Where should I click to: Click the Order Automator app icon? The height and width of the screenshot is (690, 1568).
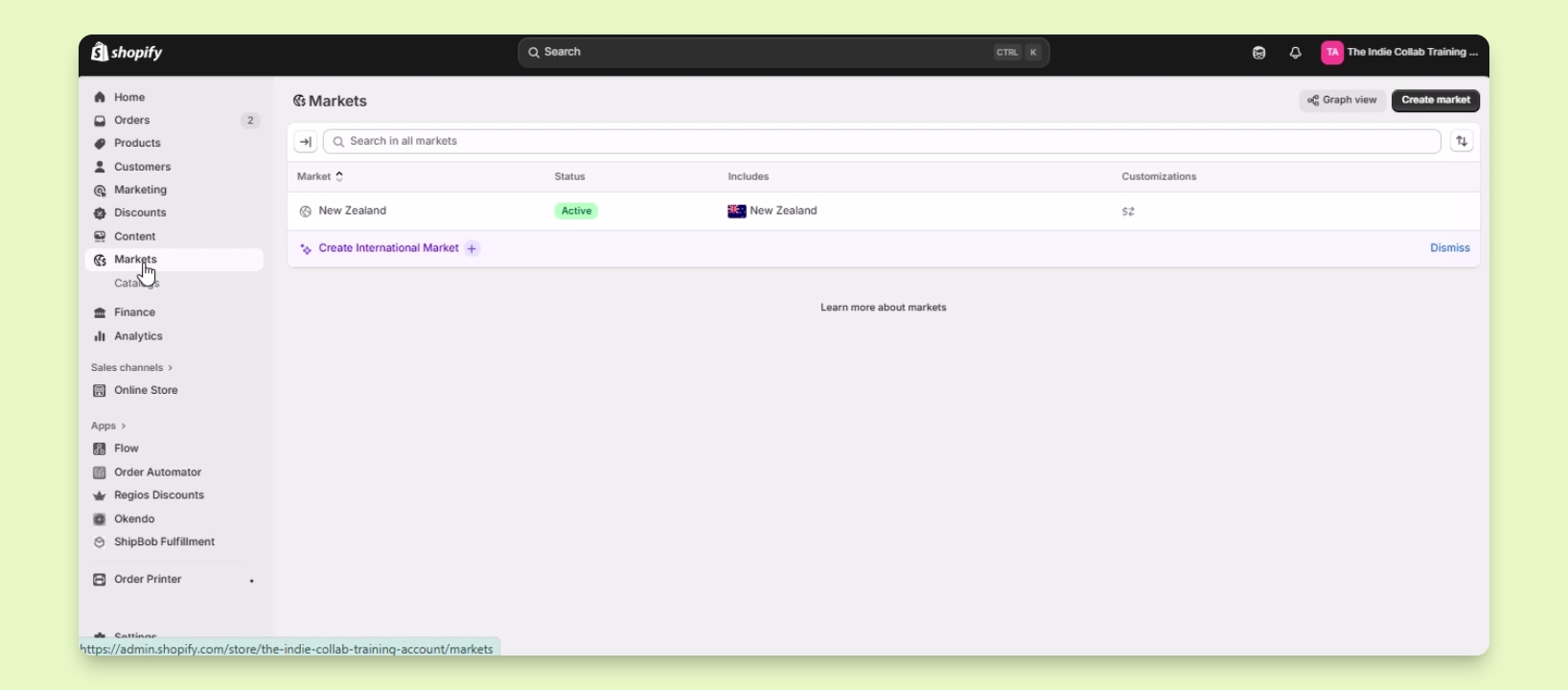(100, 472)
